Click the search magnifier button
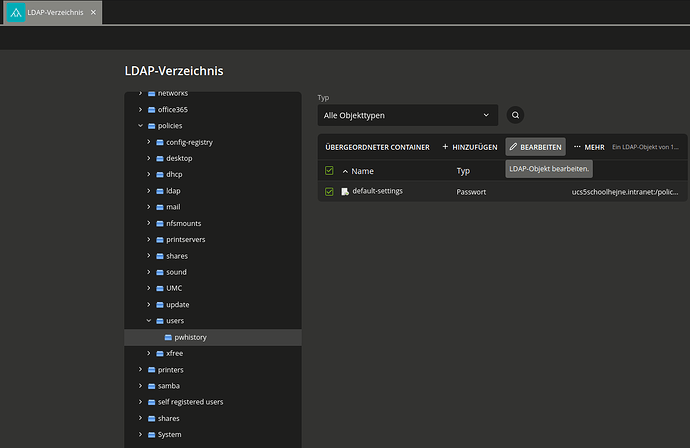The height and width of the screenshot is (448, 690). point(515,115)
